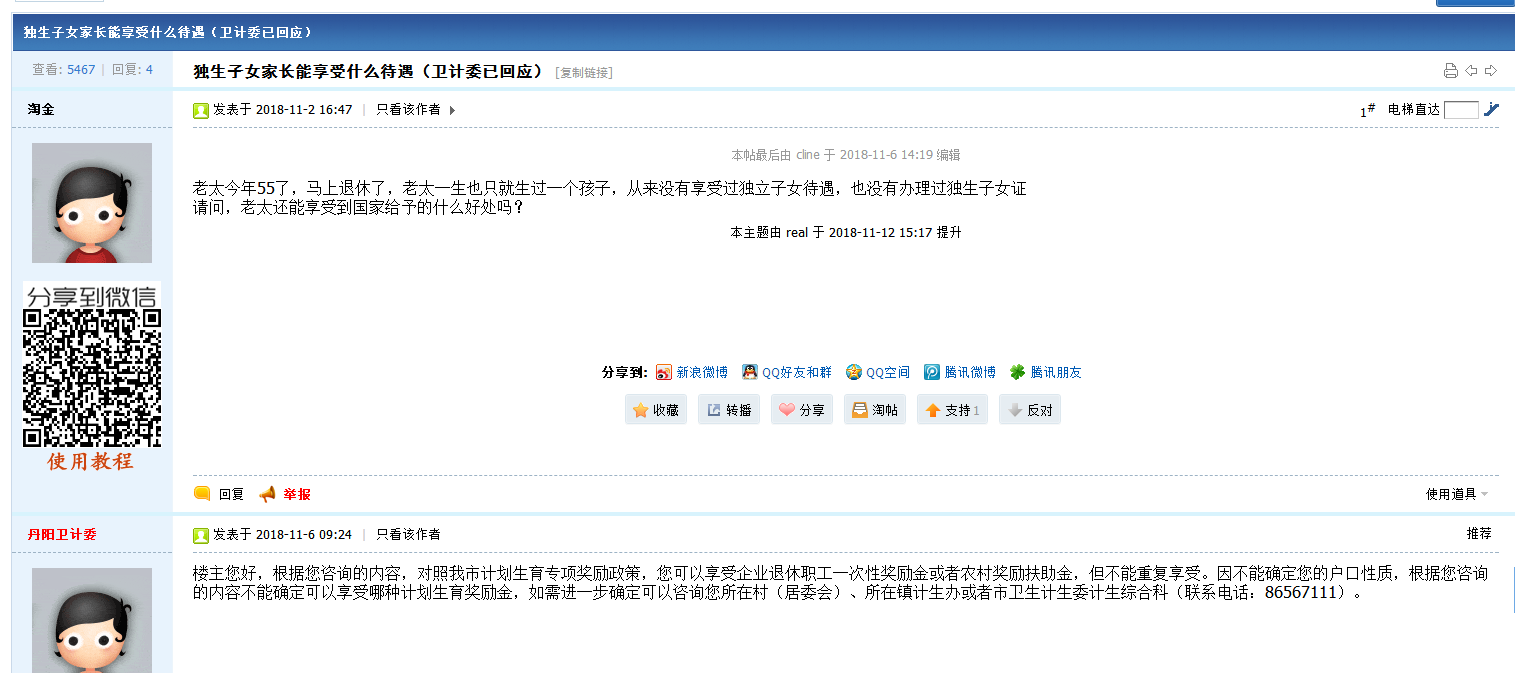Go to next thread with right arrow icon
The width and height of the screenshot is (1515, 673).
pos(1491,71)
